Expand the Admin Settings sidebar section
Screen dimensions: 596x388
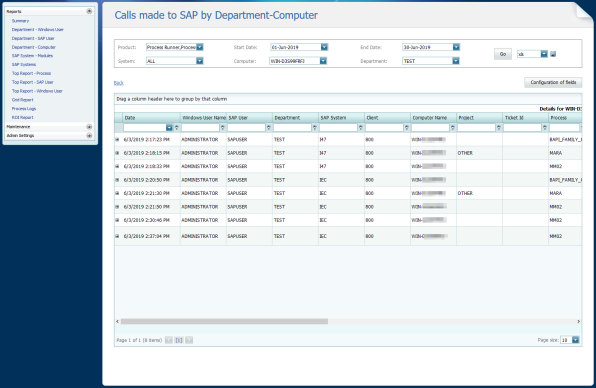click(x=89, y=135)
